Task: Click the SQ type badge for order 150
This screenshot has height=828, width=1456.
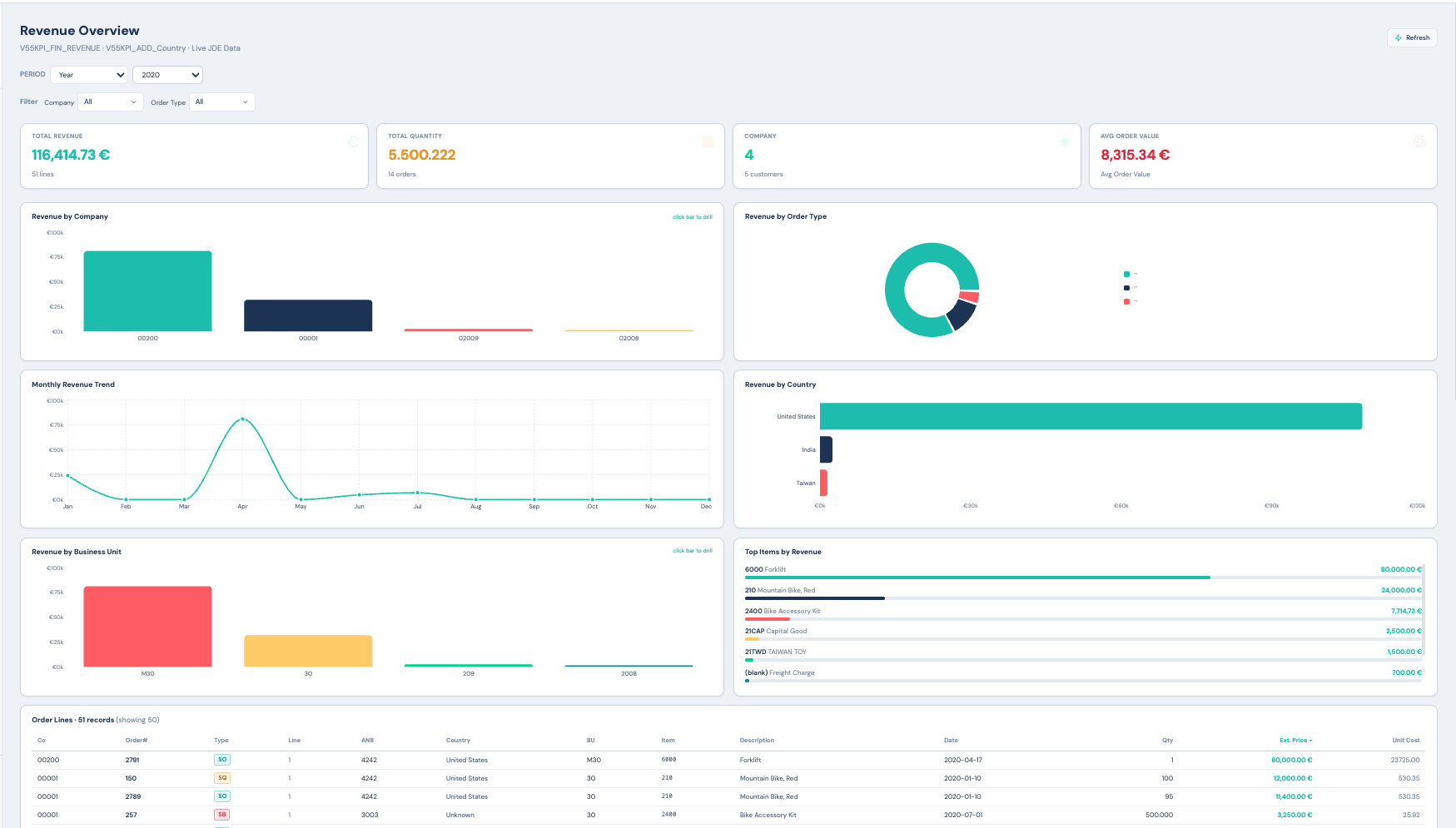Action: point(221,778)
